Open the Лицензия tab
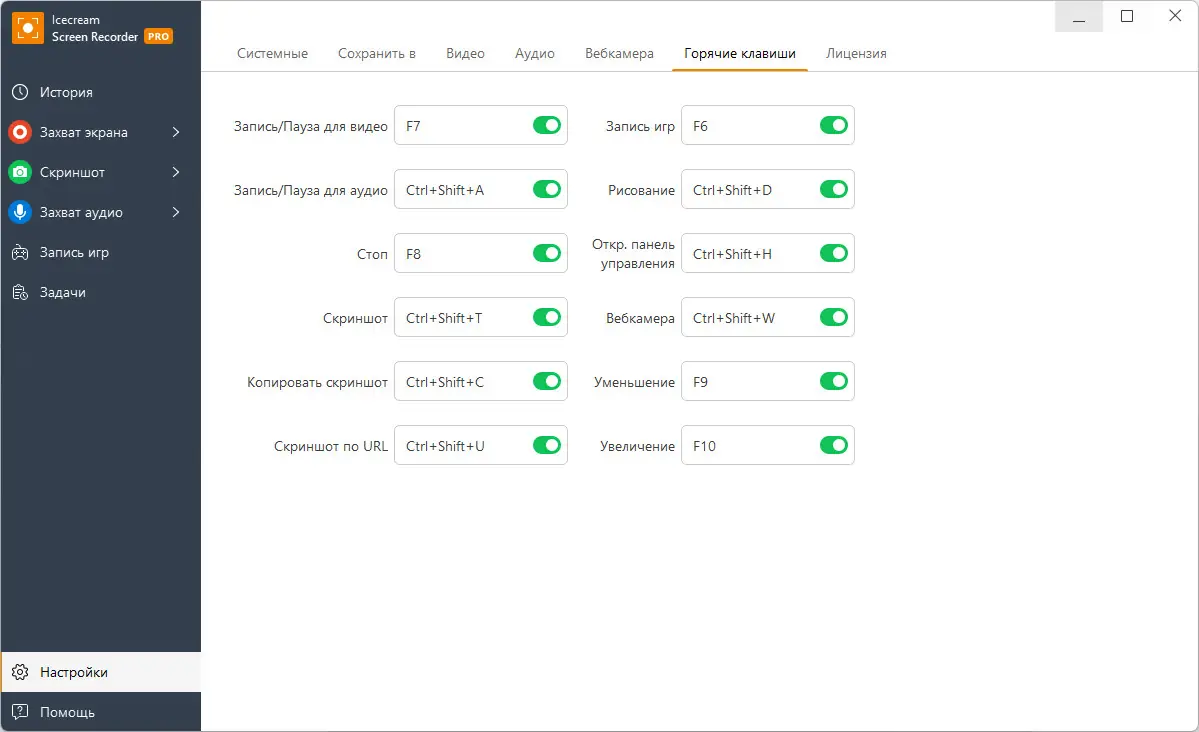The image size is (1199, 732). point(856,53)
